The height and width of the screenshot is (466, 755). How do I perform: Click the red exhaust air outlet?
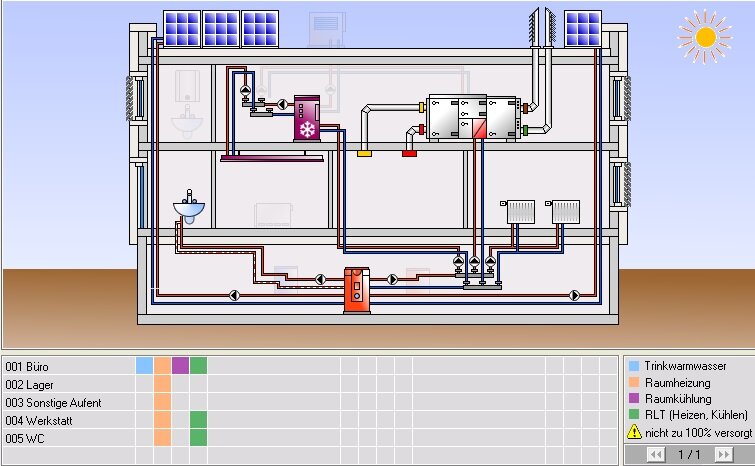pyautogui.click(x=409, y=154)
